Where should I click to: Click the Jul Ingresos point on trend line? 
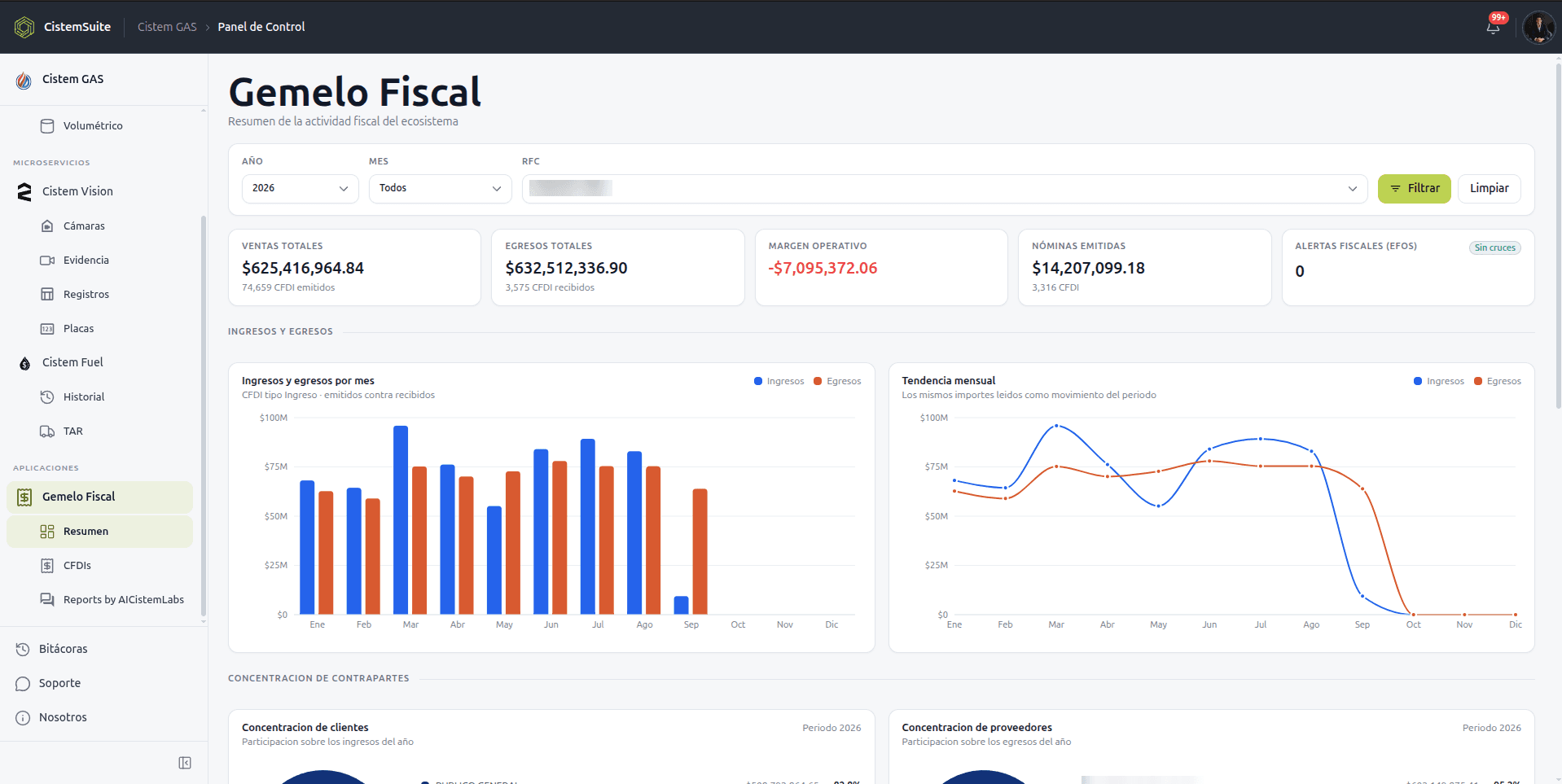(x=1261, y=439)
